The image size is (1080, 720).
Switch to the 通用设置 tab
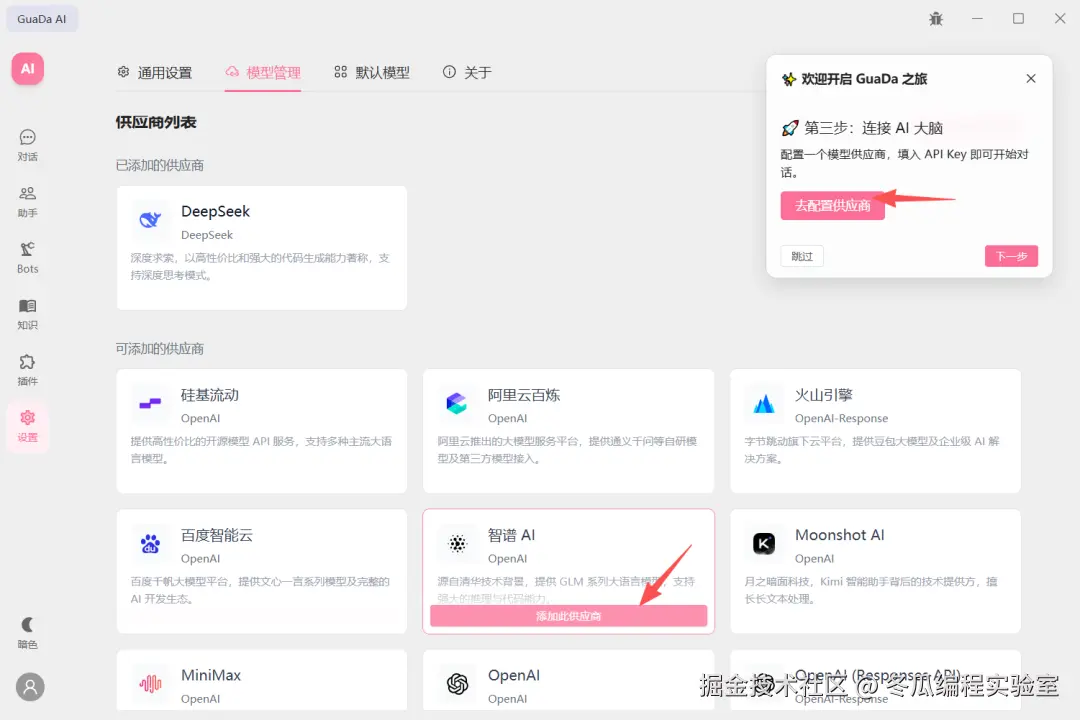tap(155, 72)
